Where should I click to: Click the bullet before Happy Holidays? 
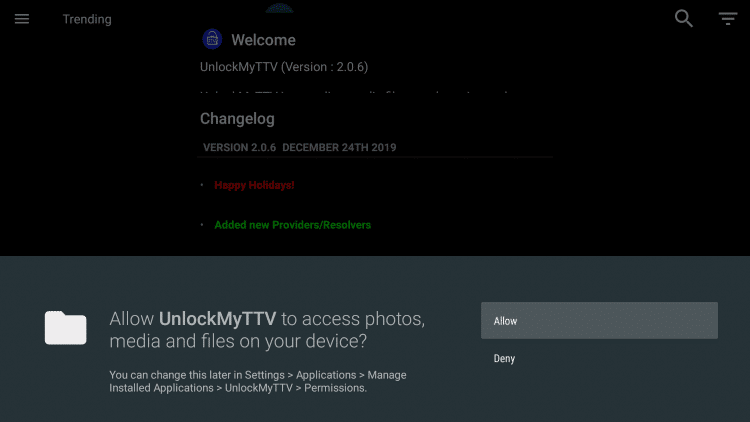202,185
